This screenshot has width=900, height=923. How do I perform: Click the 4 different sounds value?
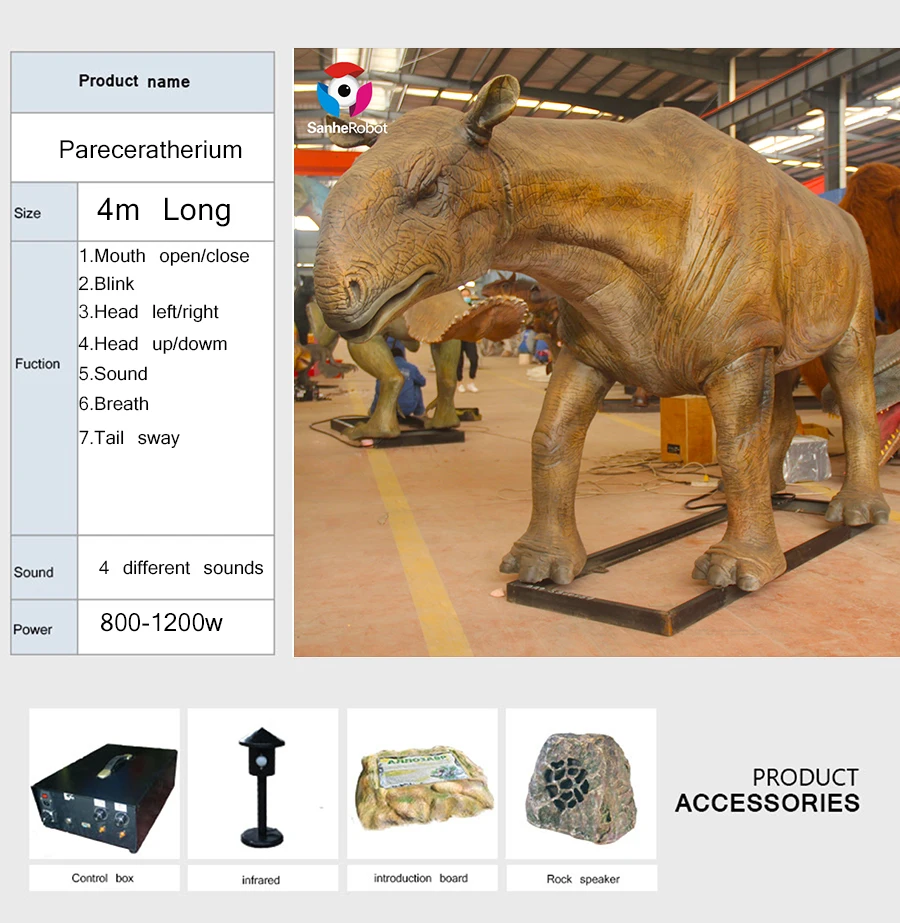(180, 568)
